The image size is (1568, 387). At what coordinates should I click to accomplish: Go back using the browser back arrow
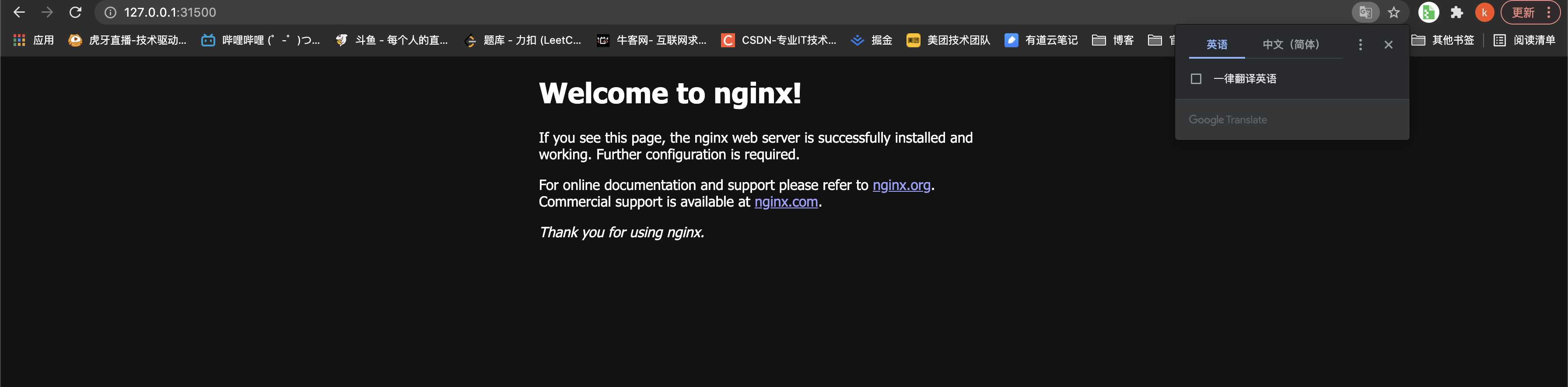pos(19,12)
